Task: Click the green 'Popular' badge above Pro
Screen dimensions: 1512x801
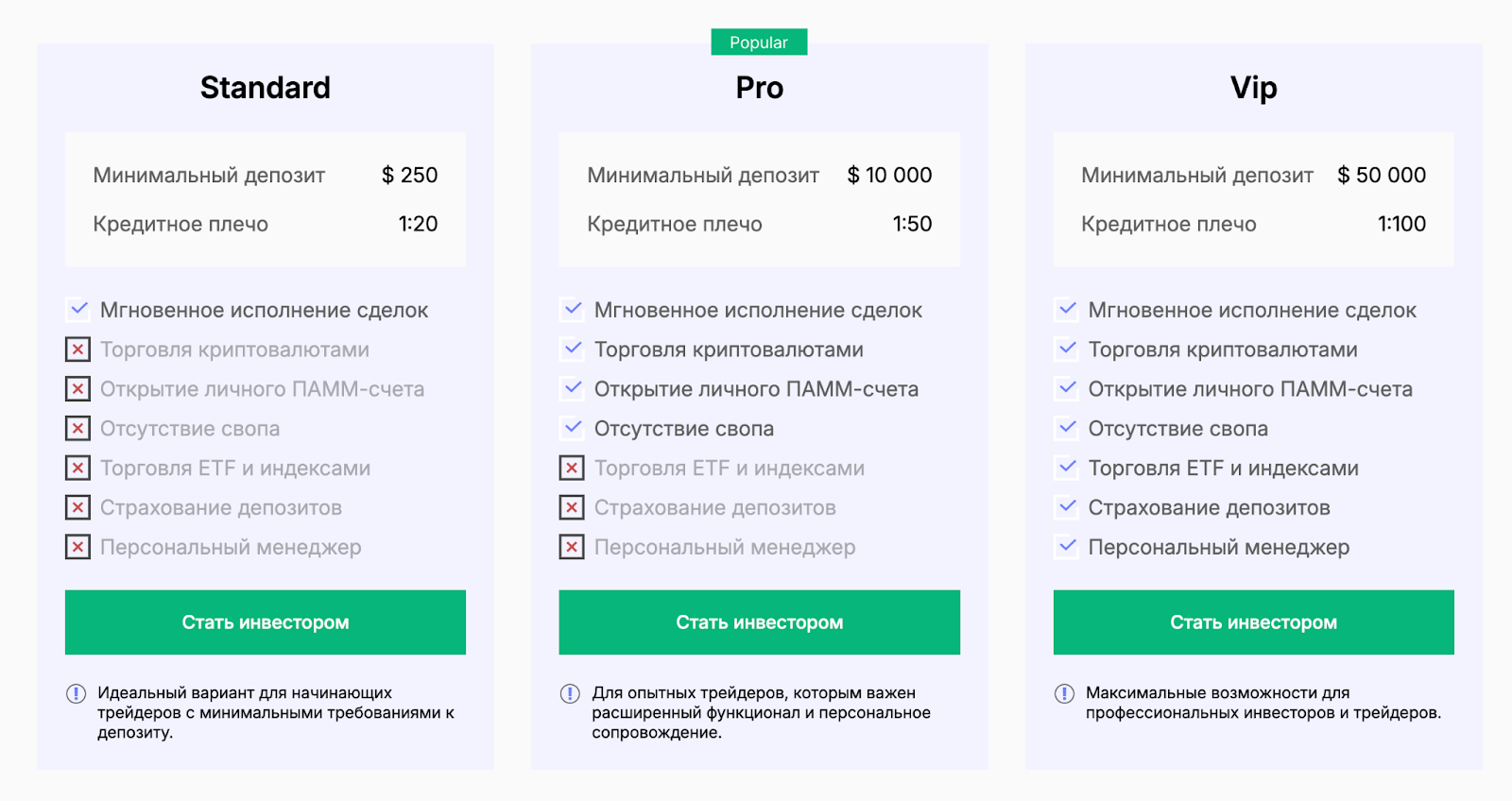Action: coord(759,42)
